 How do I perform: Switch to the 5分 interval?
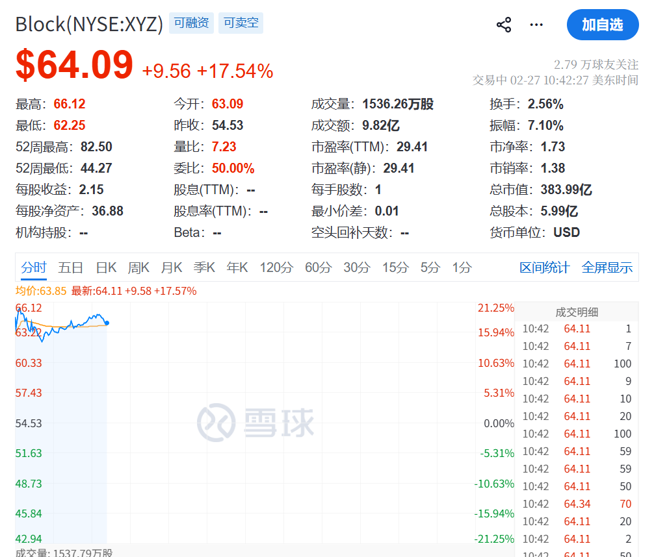pos(430,267)
